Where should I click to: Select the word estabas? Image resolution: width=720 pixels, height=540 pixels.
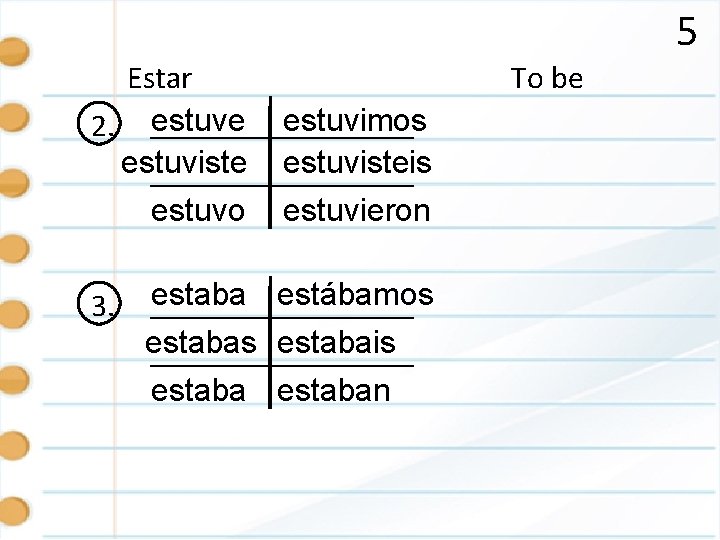[x=201, y=343]
